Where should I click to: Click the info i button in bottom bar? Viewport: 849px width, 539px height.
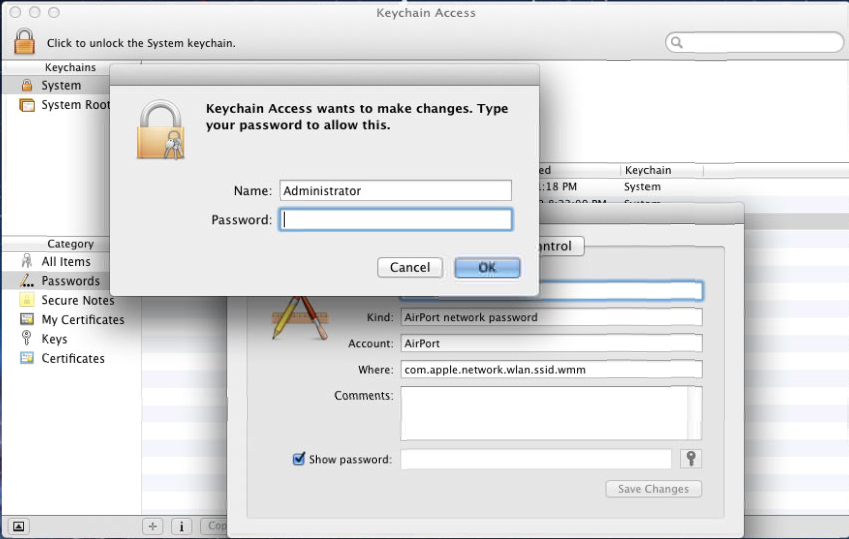click(x=181, y=526)
